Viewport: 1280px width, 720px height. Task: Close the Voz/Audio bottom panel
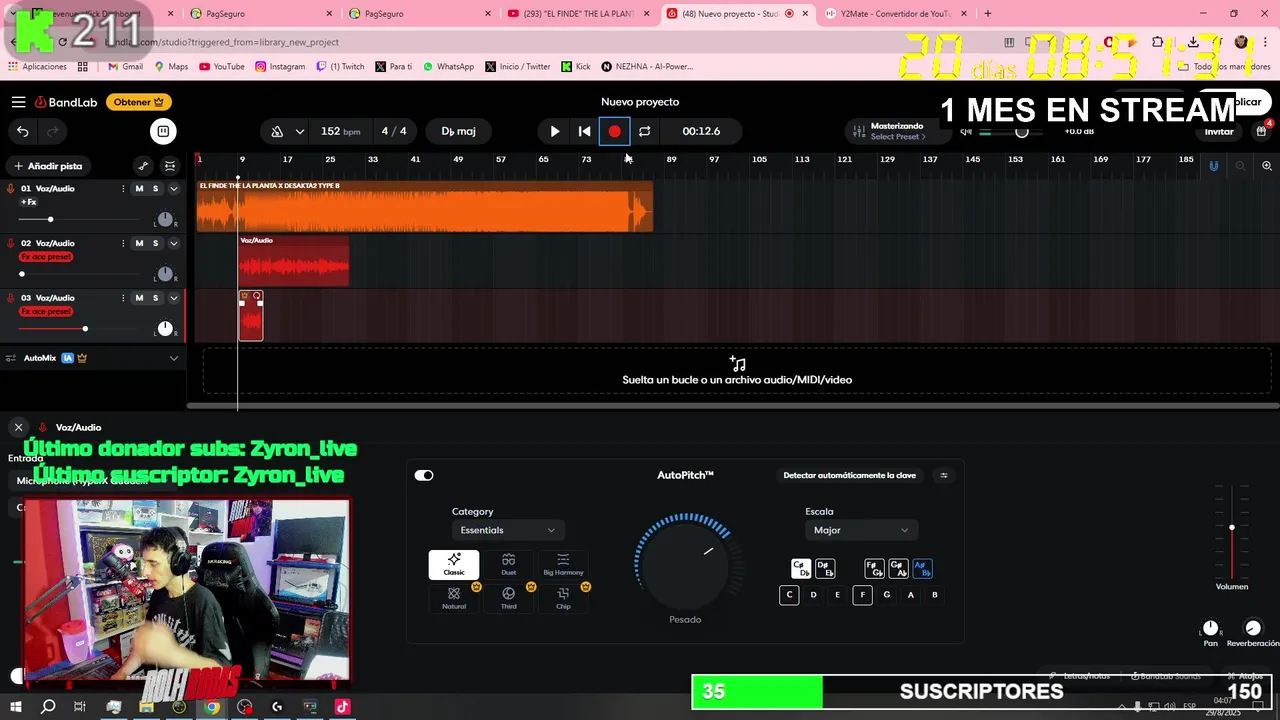(x=18, y=427)
